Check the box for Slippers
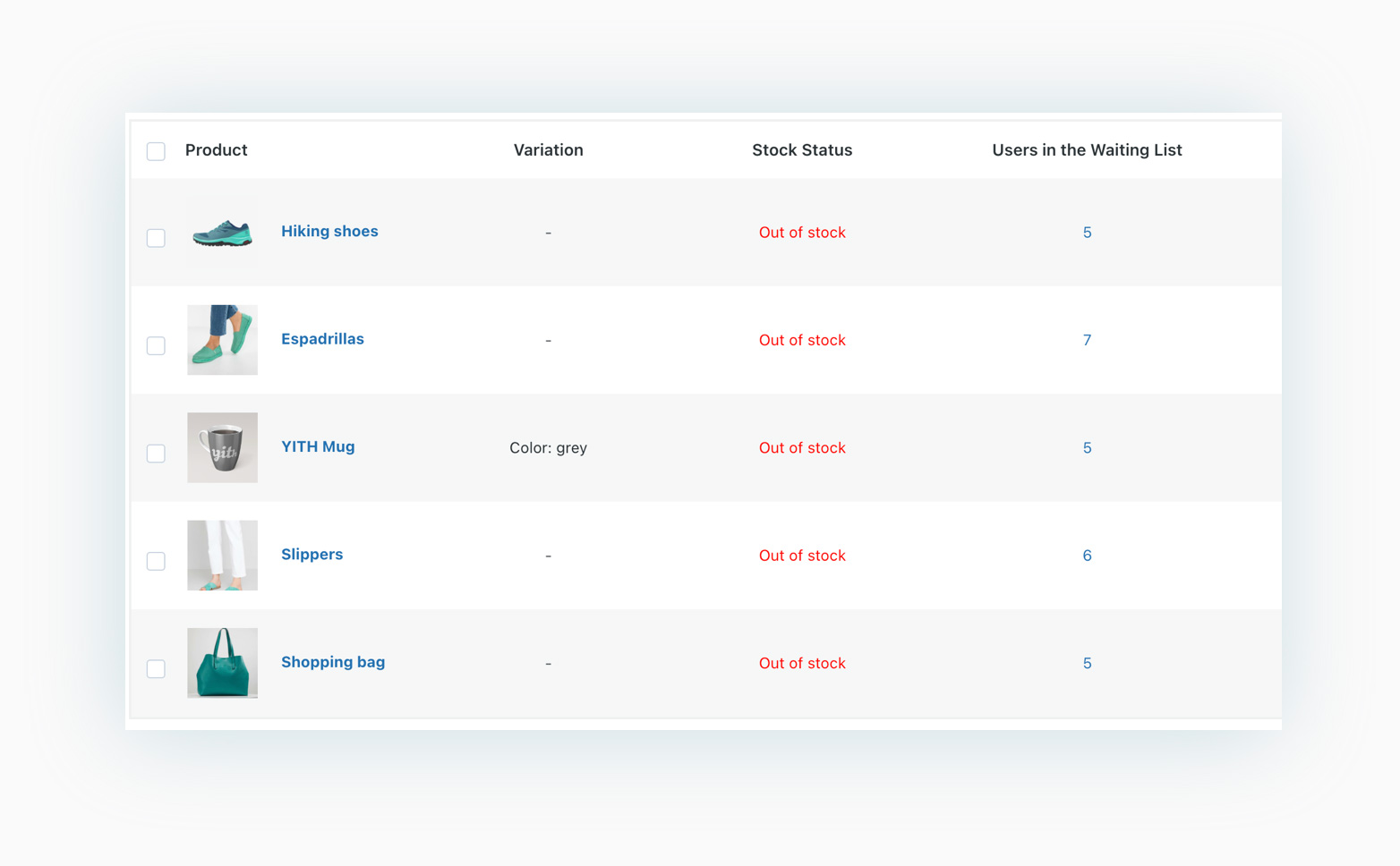The image size is (1400, 866). pyautogui.click(x=156, y=561)
